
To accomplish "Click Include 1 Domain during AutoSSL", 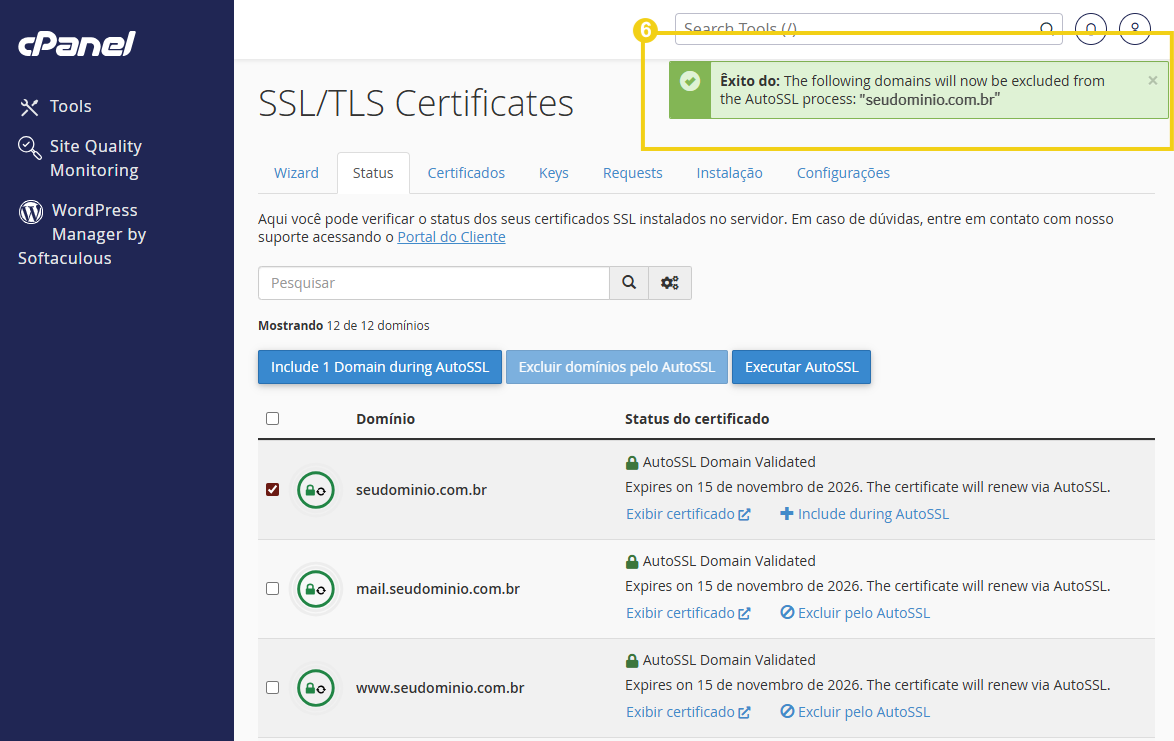I will tap(380, 367).
